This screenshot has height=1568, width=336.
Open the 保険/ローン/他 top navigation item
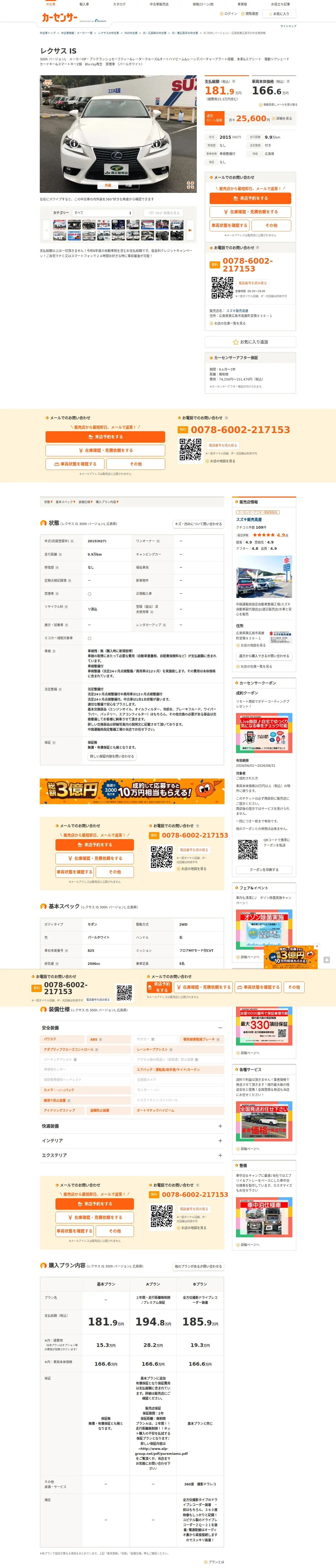click(x=203, y=4)
